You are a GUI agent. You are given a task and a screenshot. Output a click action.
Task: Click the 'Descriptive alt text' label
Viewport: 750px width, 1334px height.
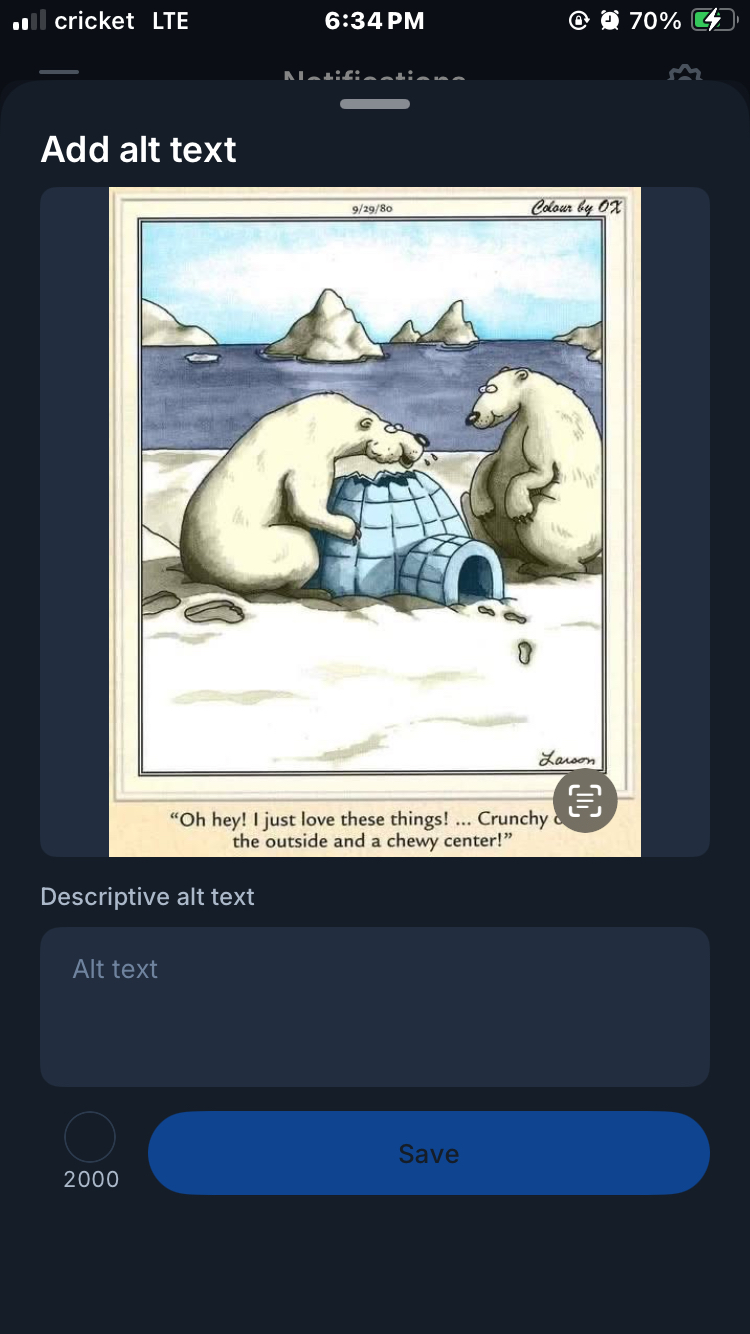pos(148,896)
